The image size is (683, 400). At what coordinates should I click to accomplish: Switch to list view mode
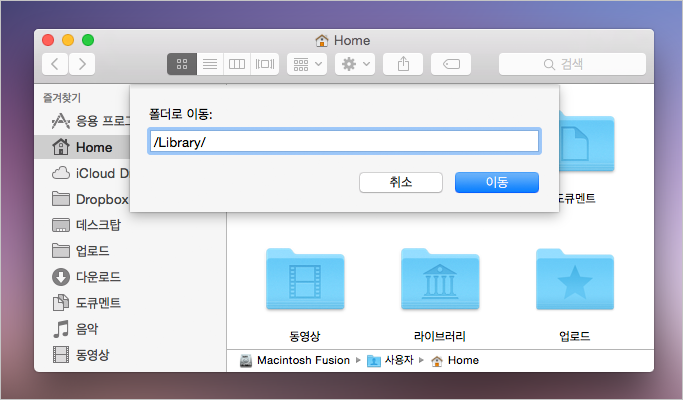pos(210,64)
